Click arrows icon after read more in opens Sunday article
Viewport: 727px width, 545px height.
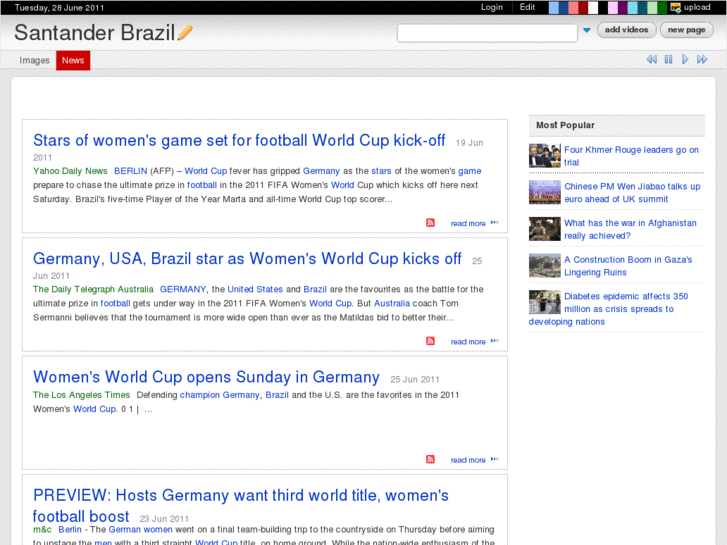tap(494, 459)
